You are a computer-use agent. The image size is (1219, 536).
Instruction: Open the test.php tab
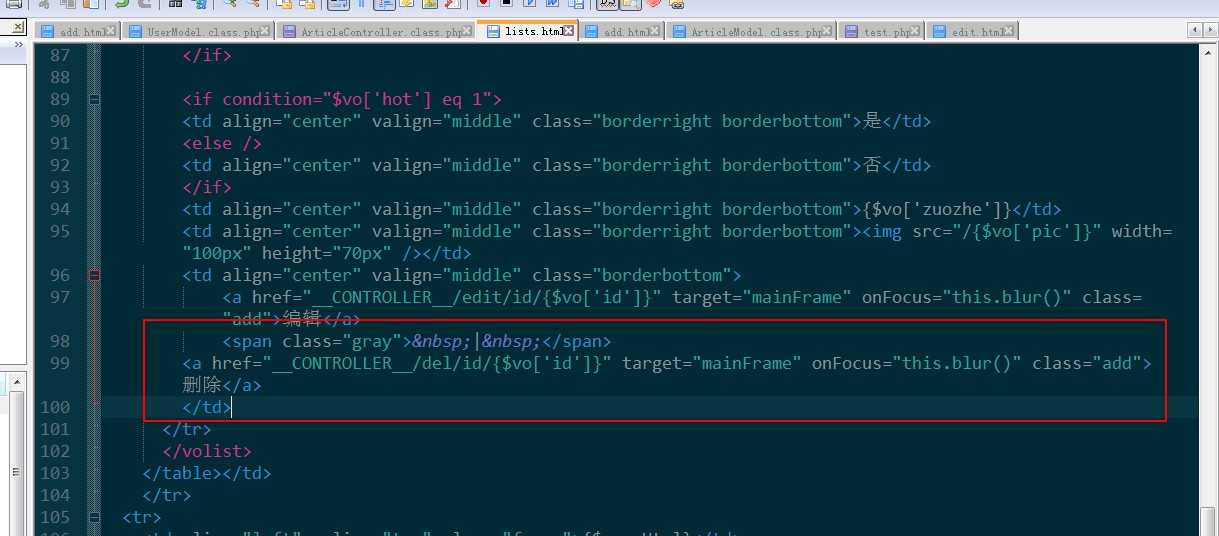[x=881, y=32]
